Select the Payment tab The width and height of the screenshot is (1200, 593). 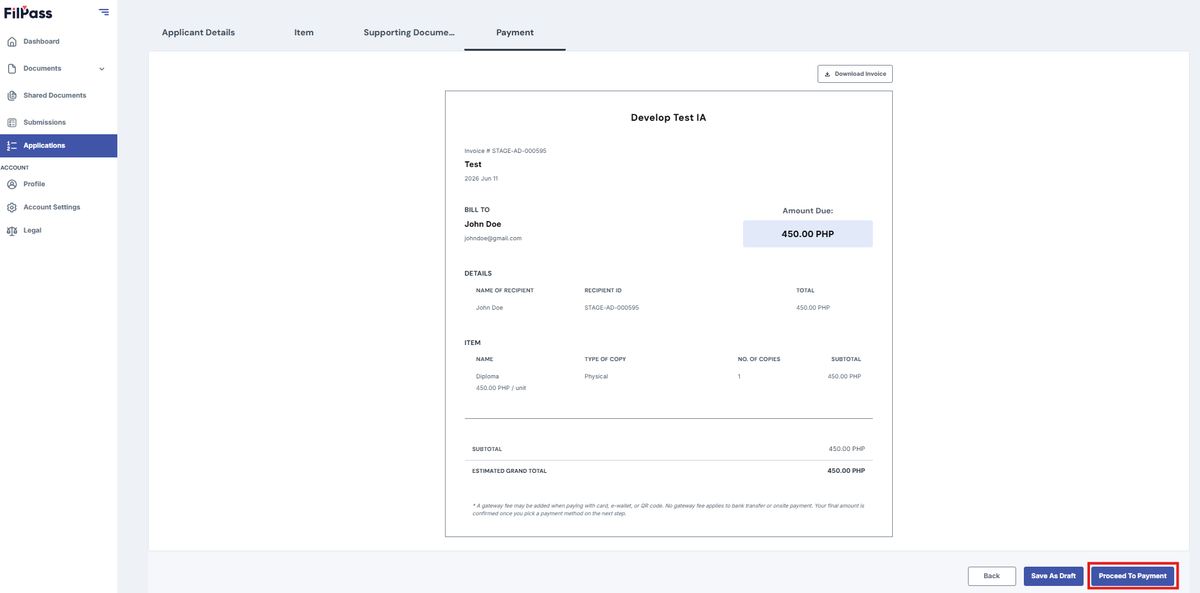(x=515, y=33)
